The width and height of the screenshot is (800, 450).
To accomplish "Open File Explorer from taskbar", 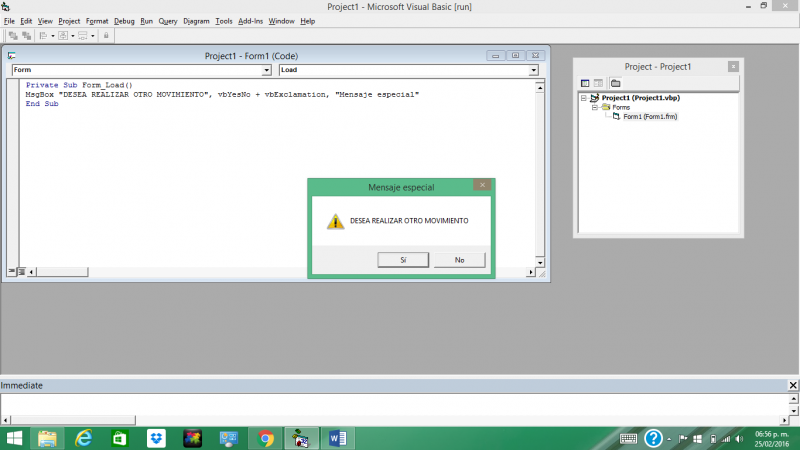I will pos(47,438).
